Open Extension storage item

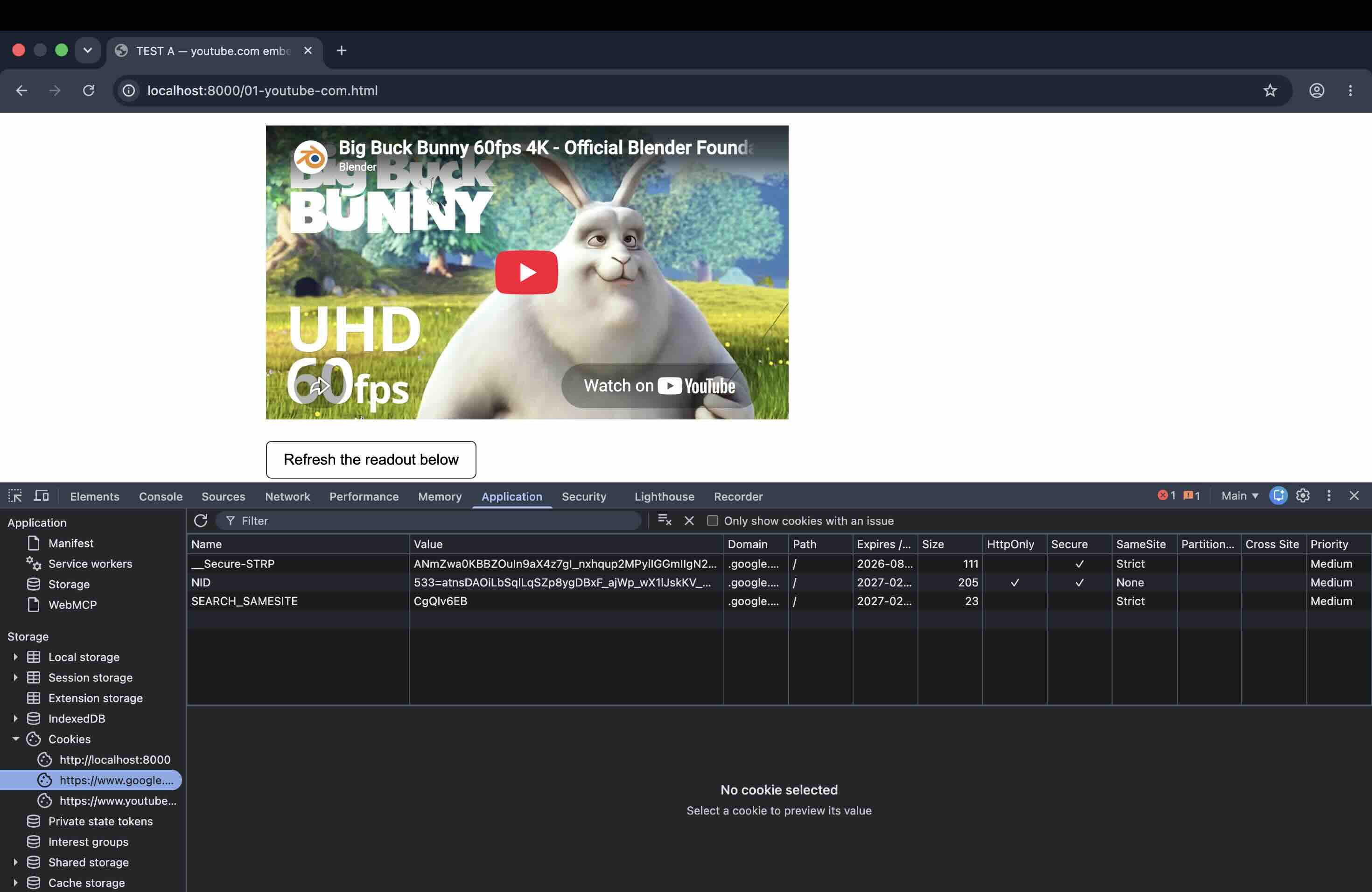tap(95, 698)
